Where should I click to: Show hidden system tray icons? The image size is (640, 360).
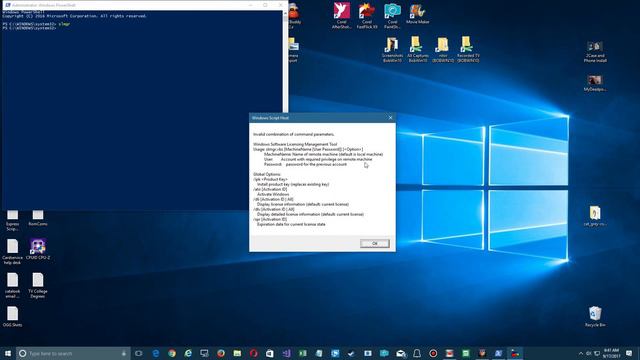click(x=581, y=353)
